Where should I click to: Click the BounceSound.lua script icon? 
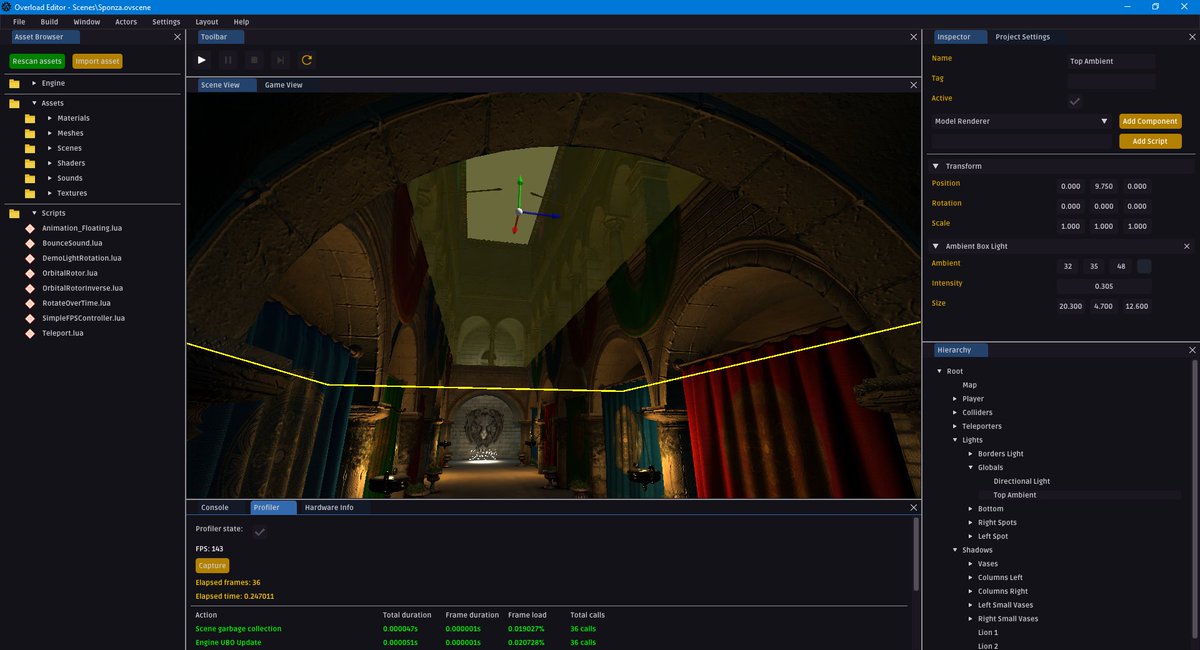[x=30, y=243]
